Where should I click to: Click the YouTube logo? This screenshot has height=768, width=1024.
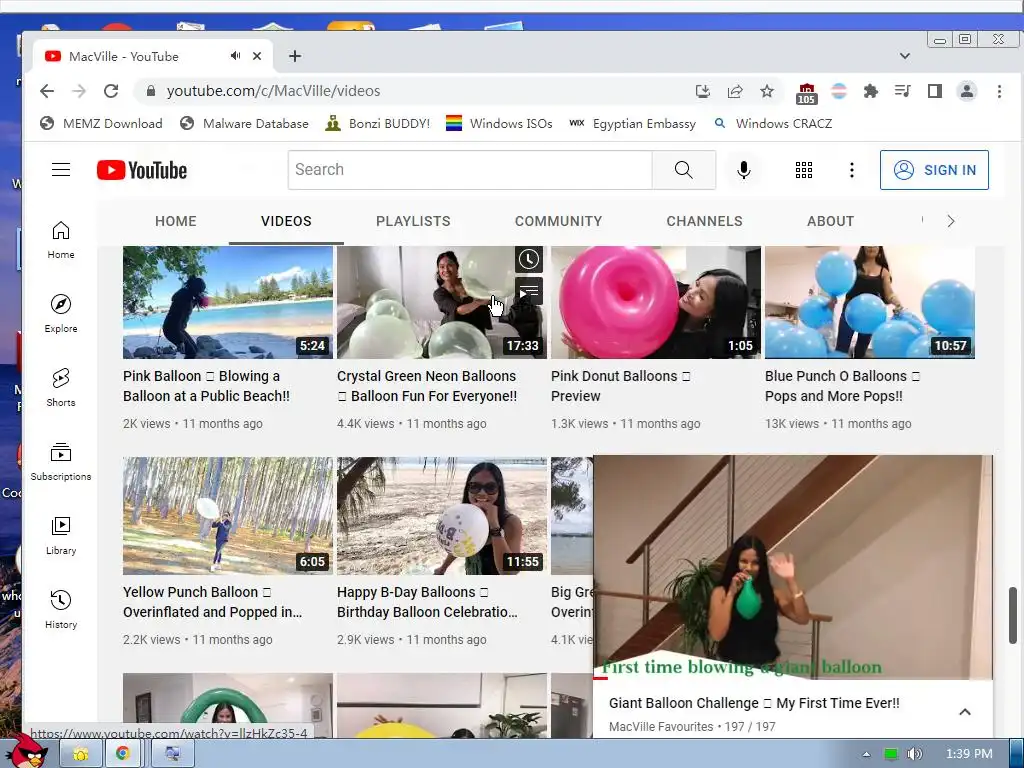pyautogui.click(x=142, y=170)
